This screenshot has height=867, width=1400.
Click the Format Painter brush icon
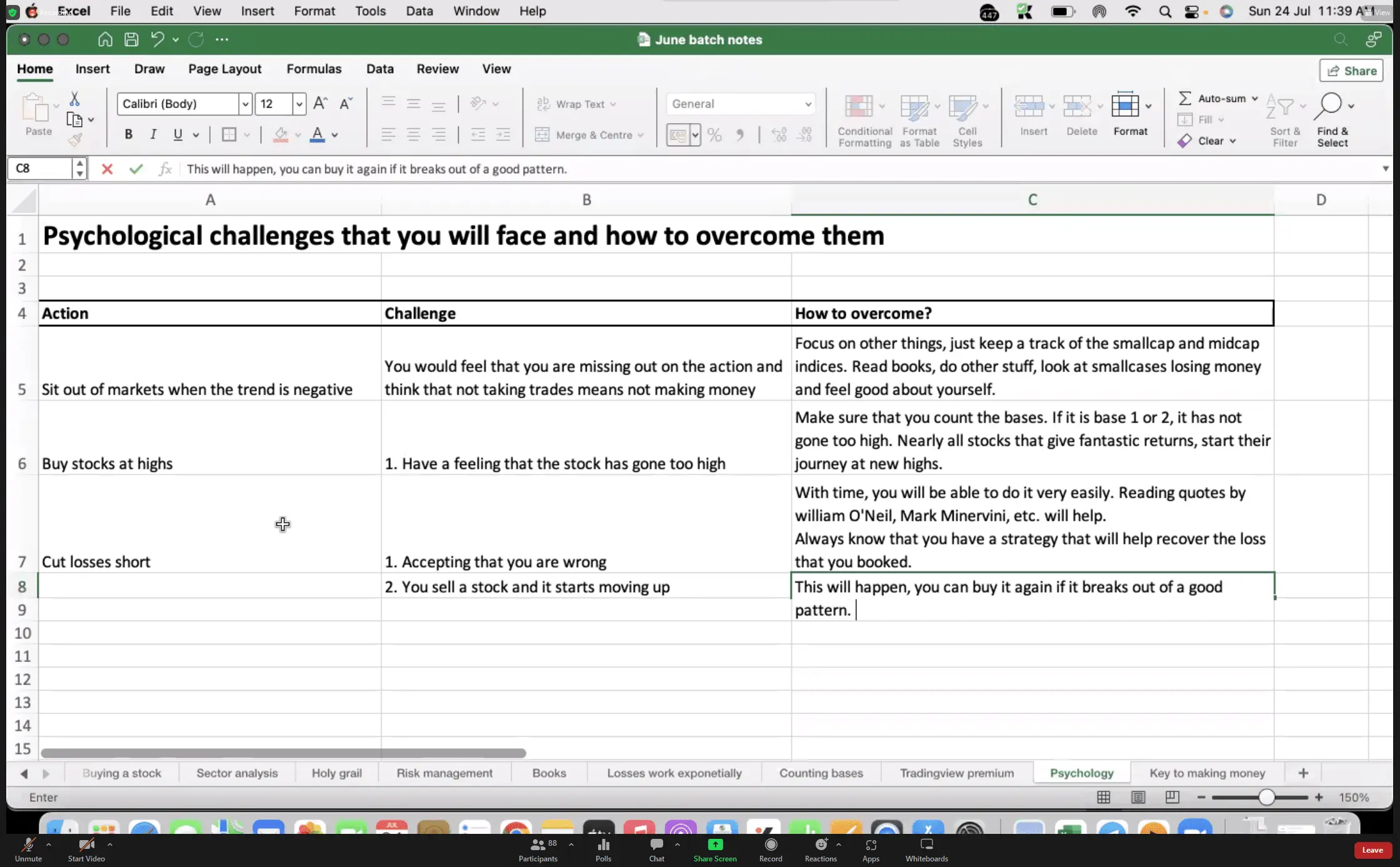(75, 140)
